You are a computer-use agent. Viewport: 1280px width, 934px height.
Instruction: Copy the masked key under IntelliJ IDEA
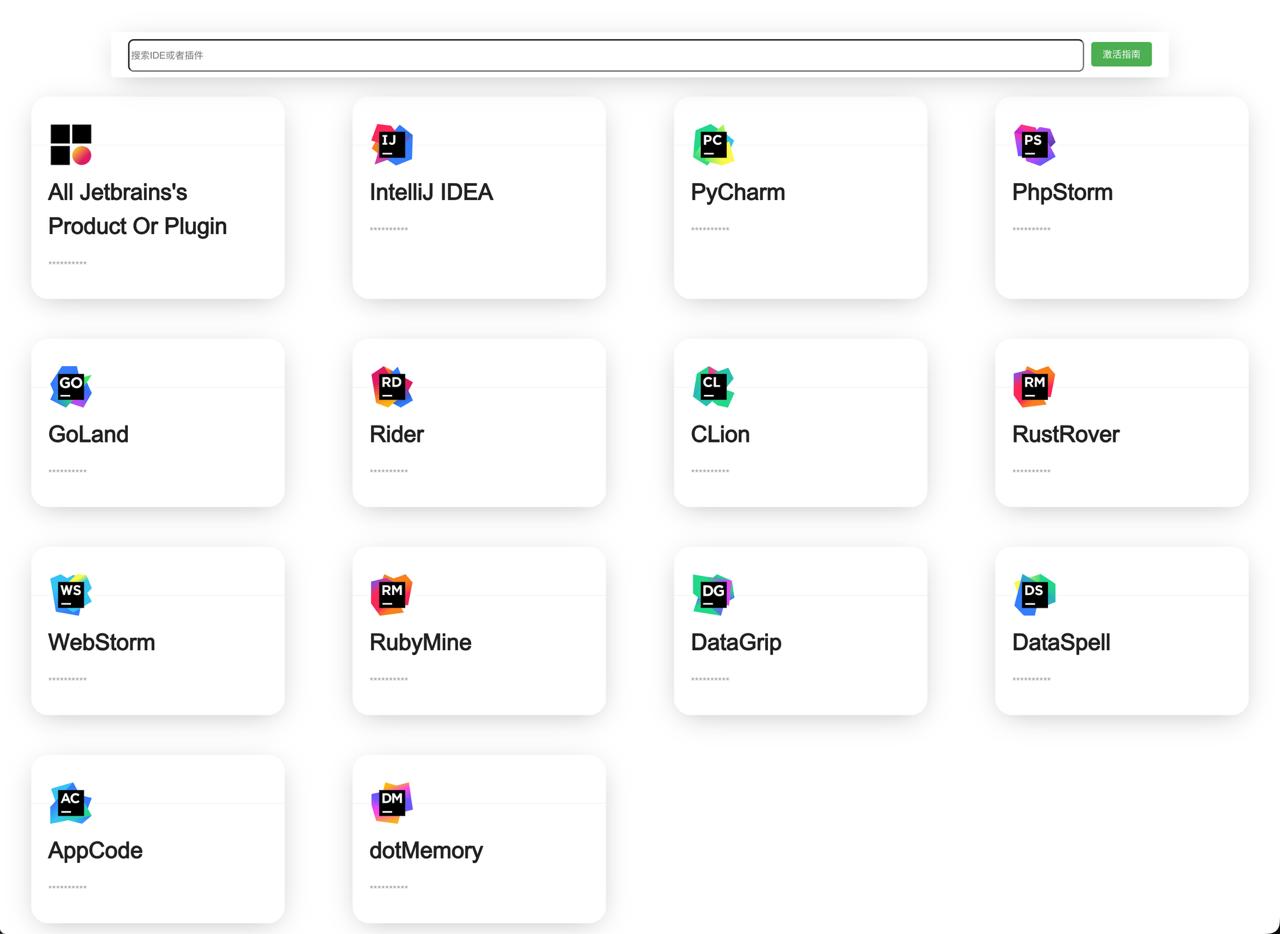[x=389, y=230]
